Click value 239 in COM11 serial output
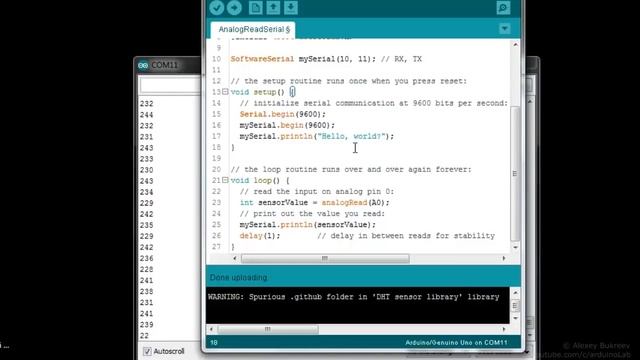Screen dimensions: 640x360 [147, 324]
